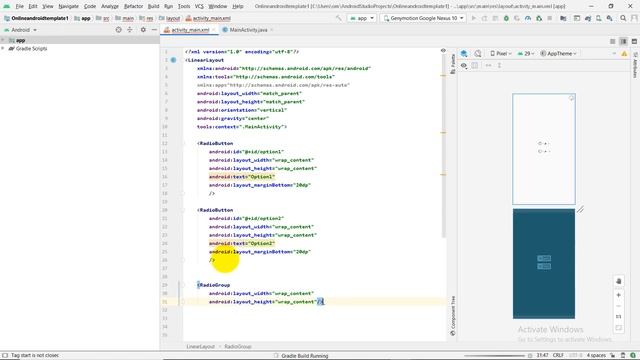Click the LinearLayout breadcrumb below editor

(200, 347)
